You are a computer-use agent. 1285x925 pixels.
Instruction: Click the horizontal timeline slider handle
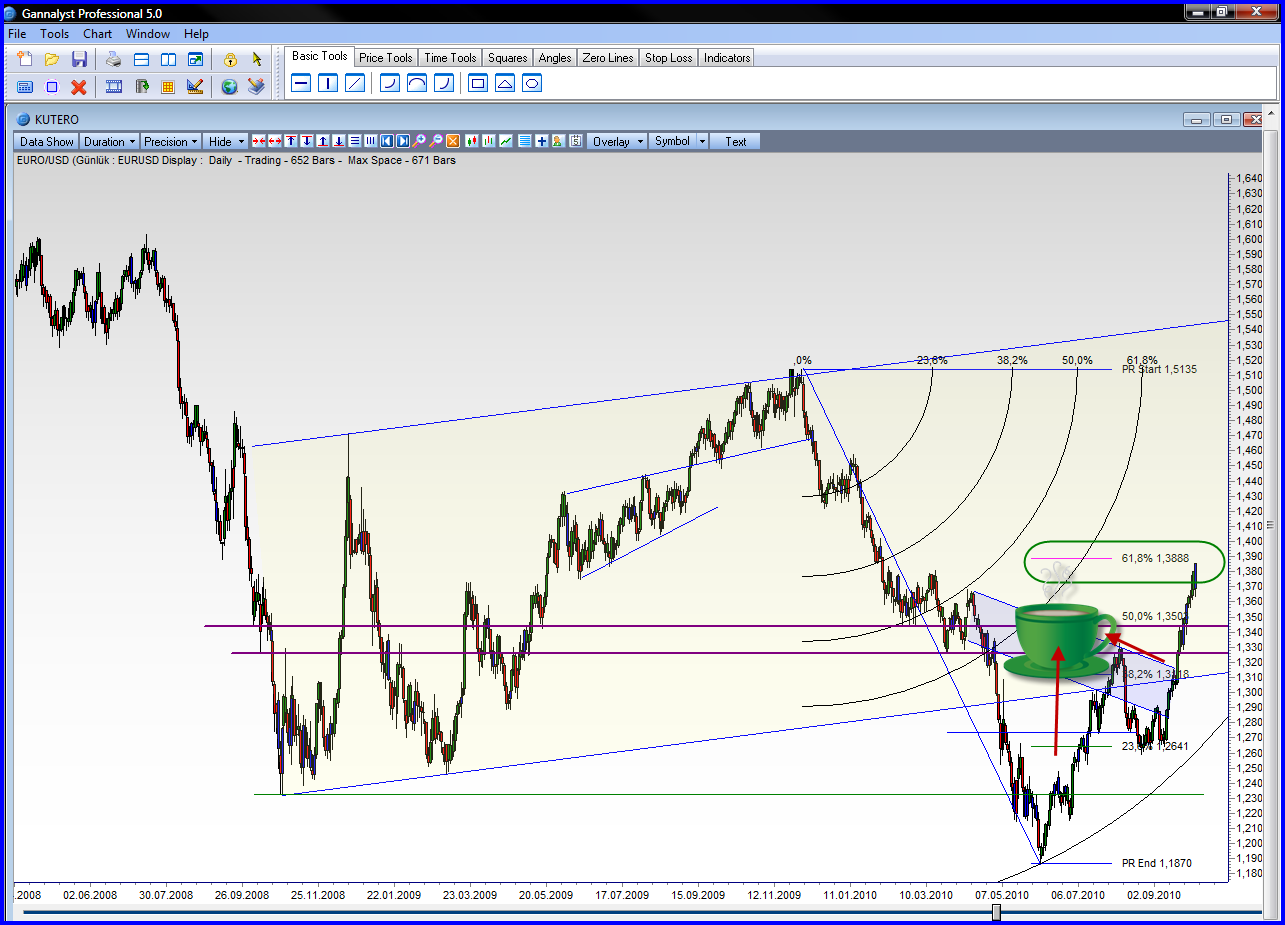tap(996, 912)
